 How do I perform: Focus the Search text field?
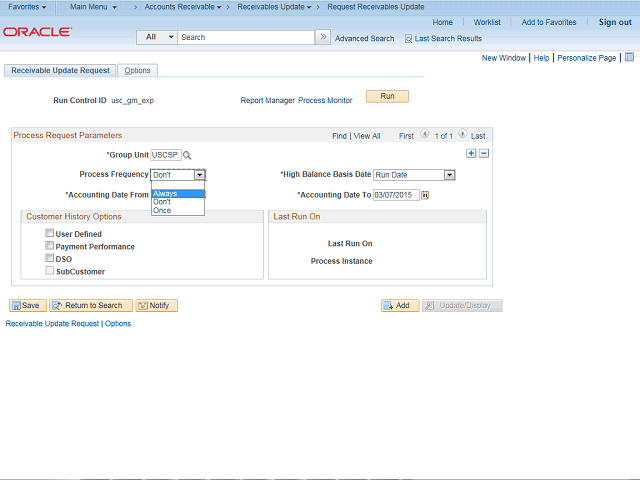[x=246, y=37]
